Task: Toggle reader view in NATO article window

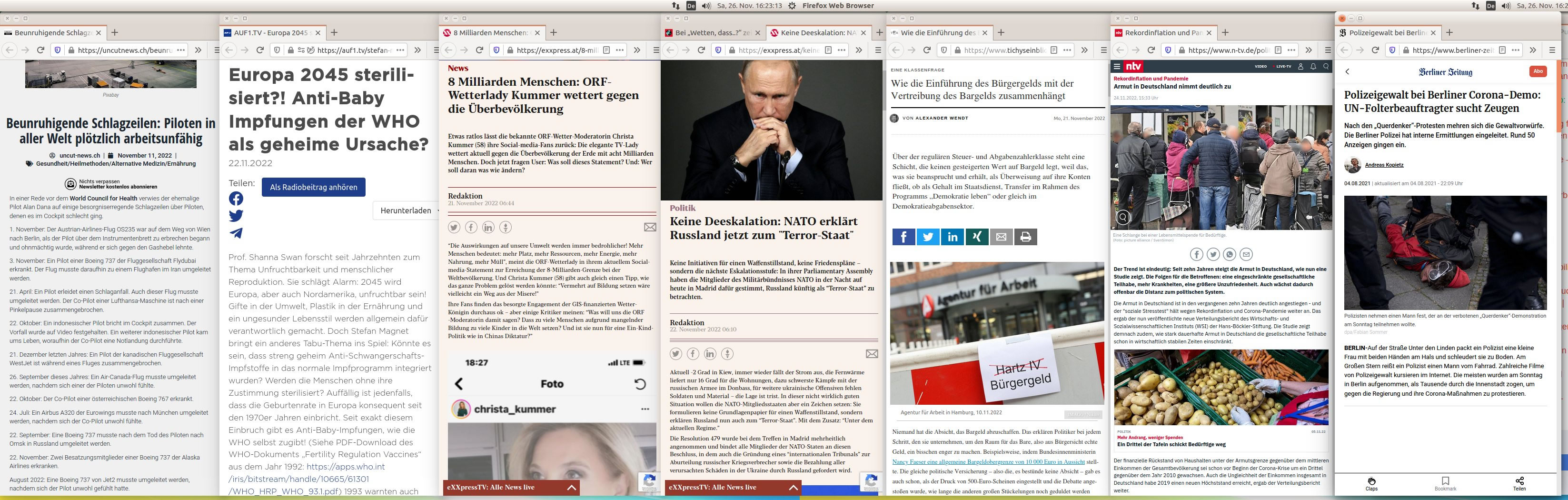Action: (x=828, y=50)
